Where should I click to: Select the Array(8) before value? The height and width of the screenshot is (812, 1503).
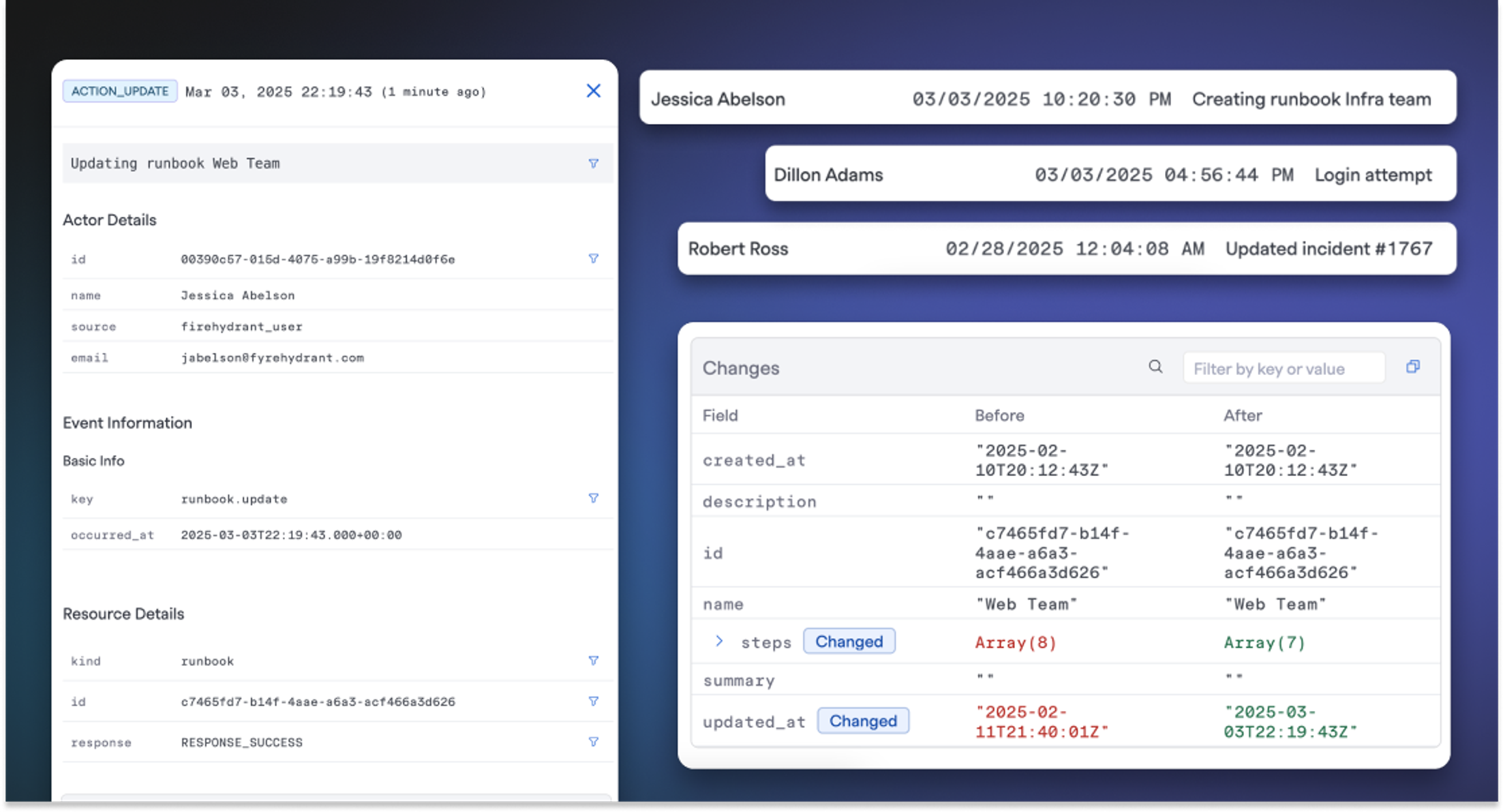(1015, 642)
